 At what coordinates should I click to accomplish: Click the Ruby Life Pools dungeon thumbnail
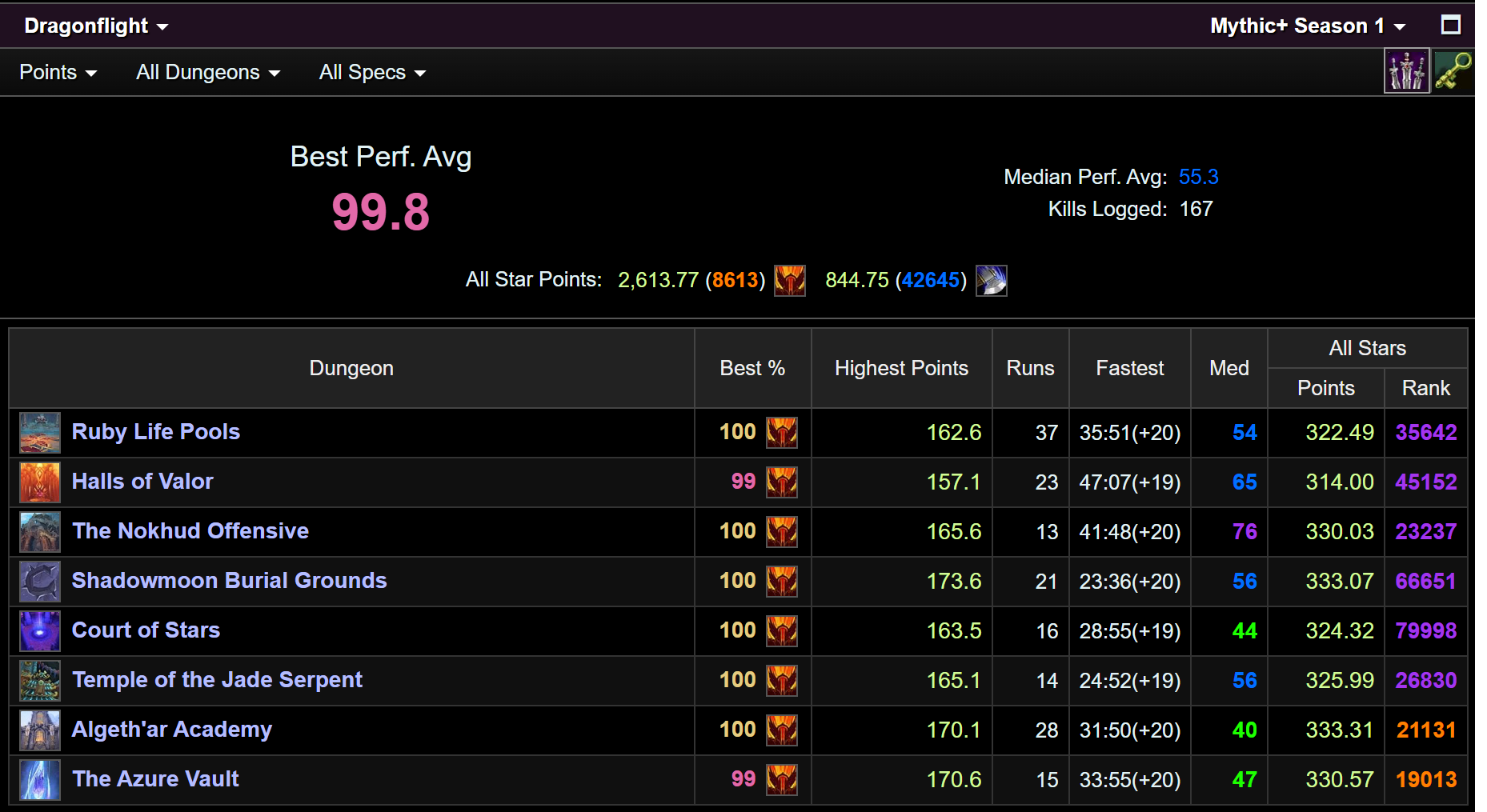(40, 433)
